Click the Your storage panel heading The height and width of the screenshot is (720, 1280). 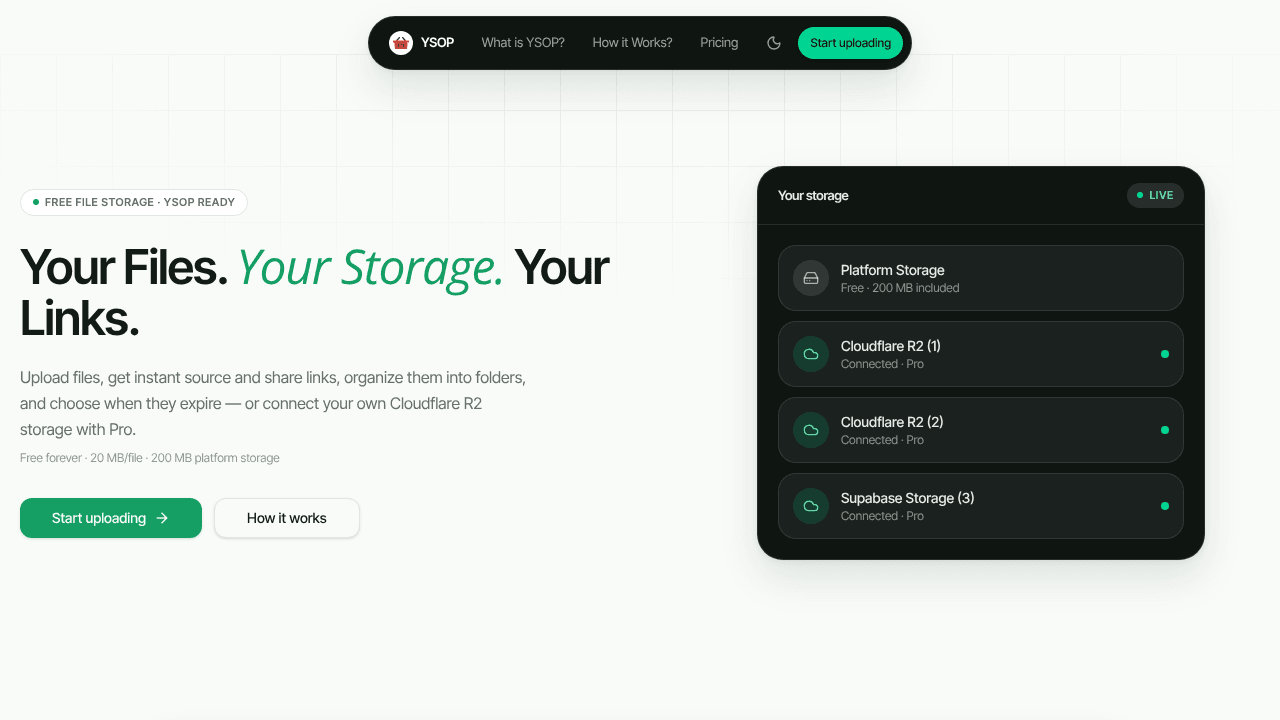pyautogui.click(x=813, y=195)
